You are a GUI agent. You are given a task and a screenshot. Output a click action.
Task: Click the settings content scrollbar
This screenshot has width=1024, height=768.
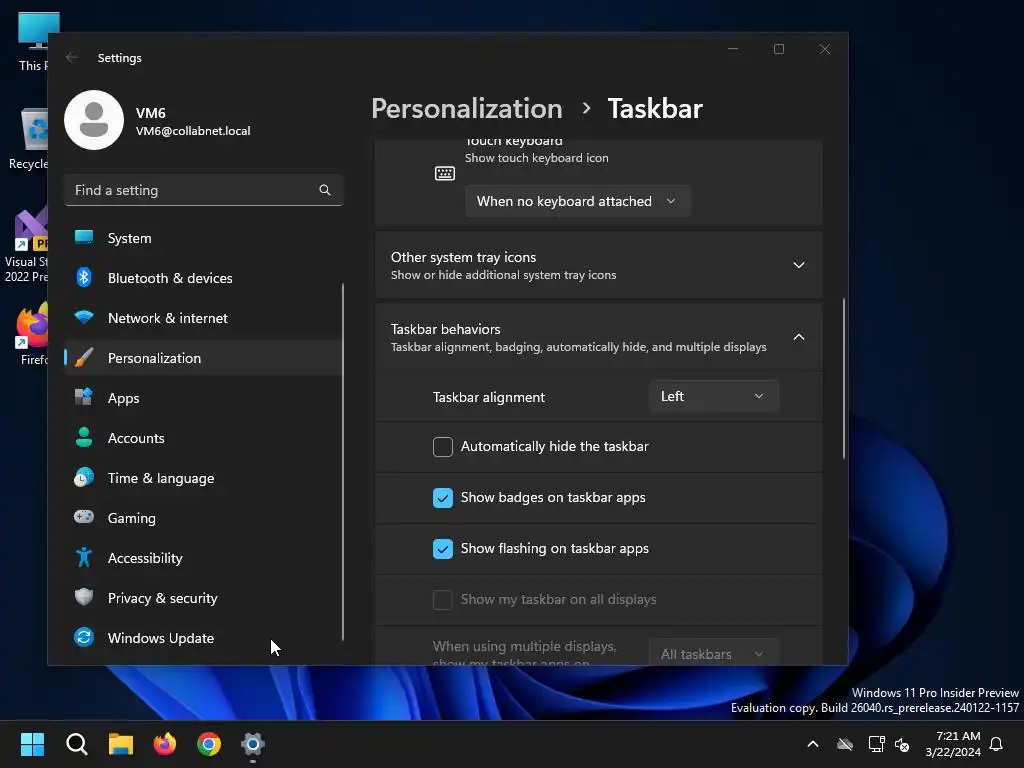843,379
